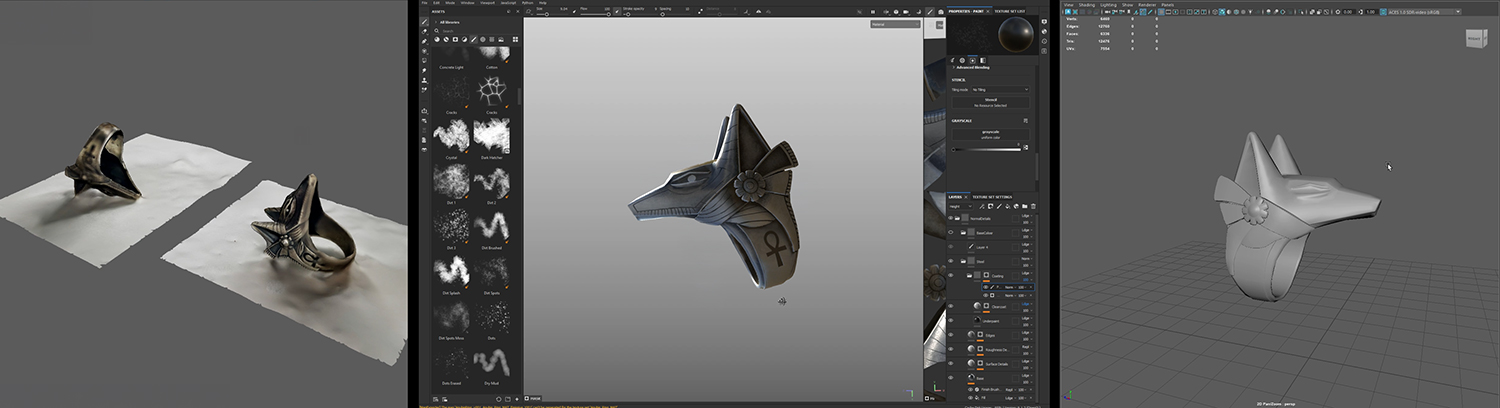Click the grayscale uniform color button

coord(989,133)
